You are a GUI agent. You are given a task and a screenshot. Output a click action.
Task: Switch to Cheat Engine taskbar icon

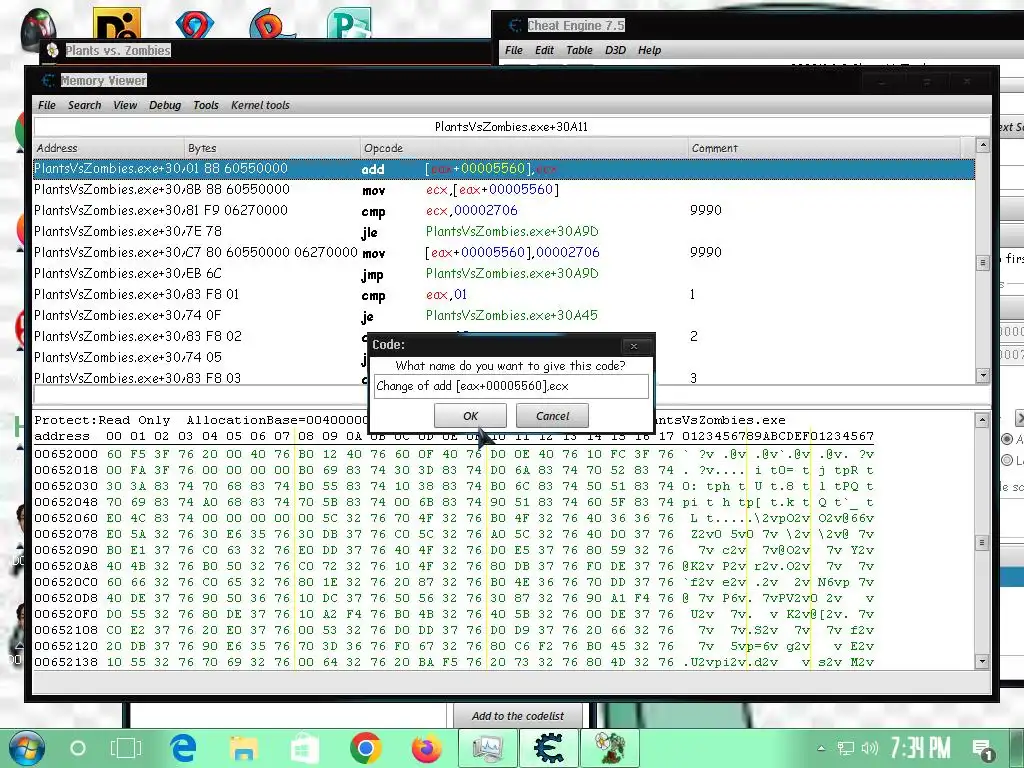click(x=549, y=748)
